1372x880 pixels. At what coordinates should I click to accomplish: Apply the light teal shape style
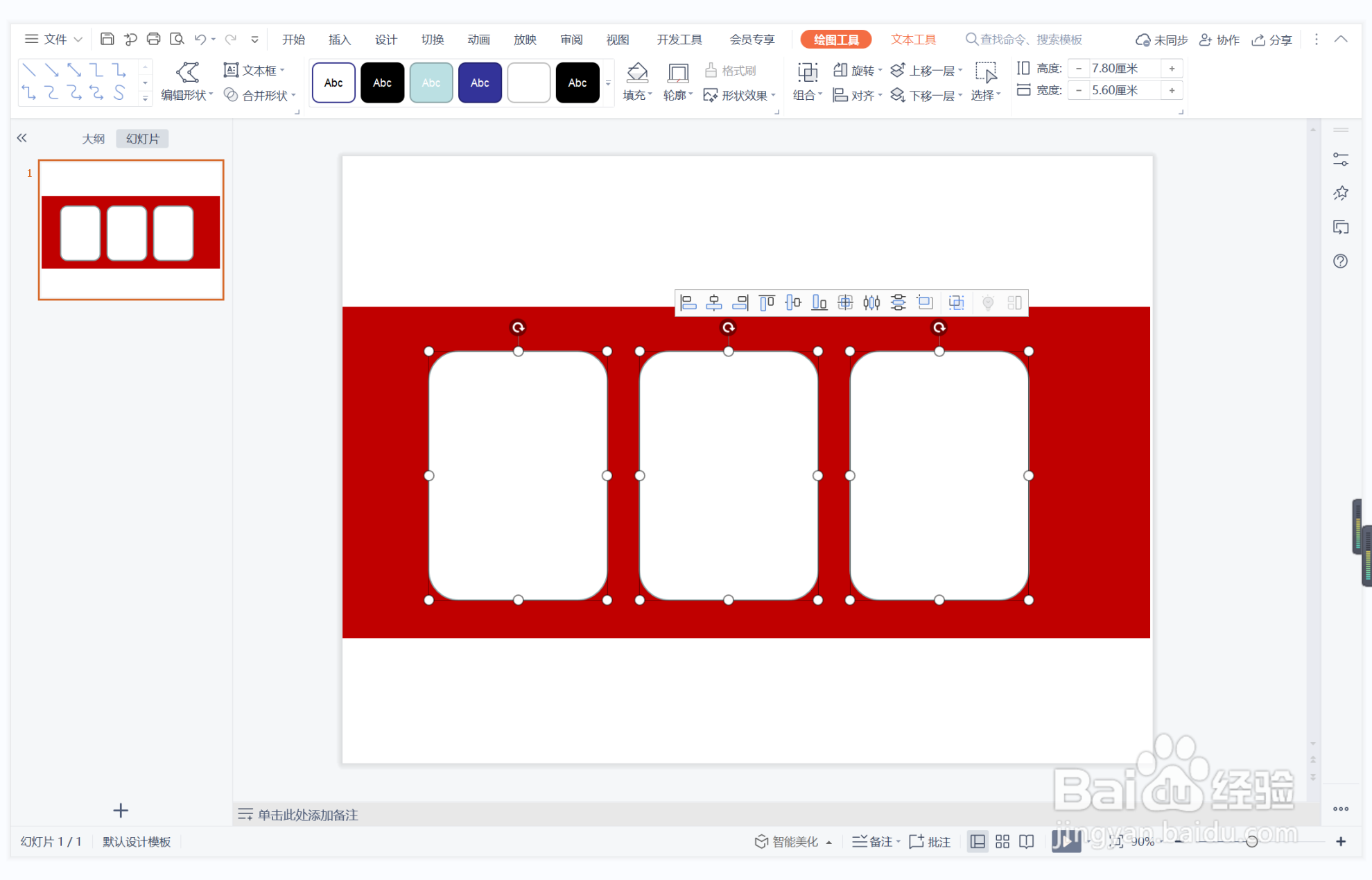(x=431, y=83)
